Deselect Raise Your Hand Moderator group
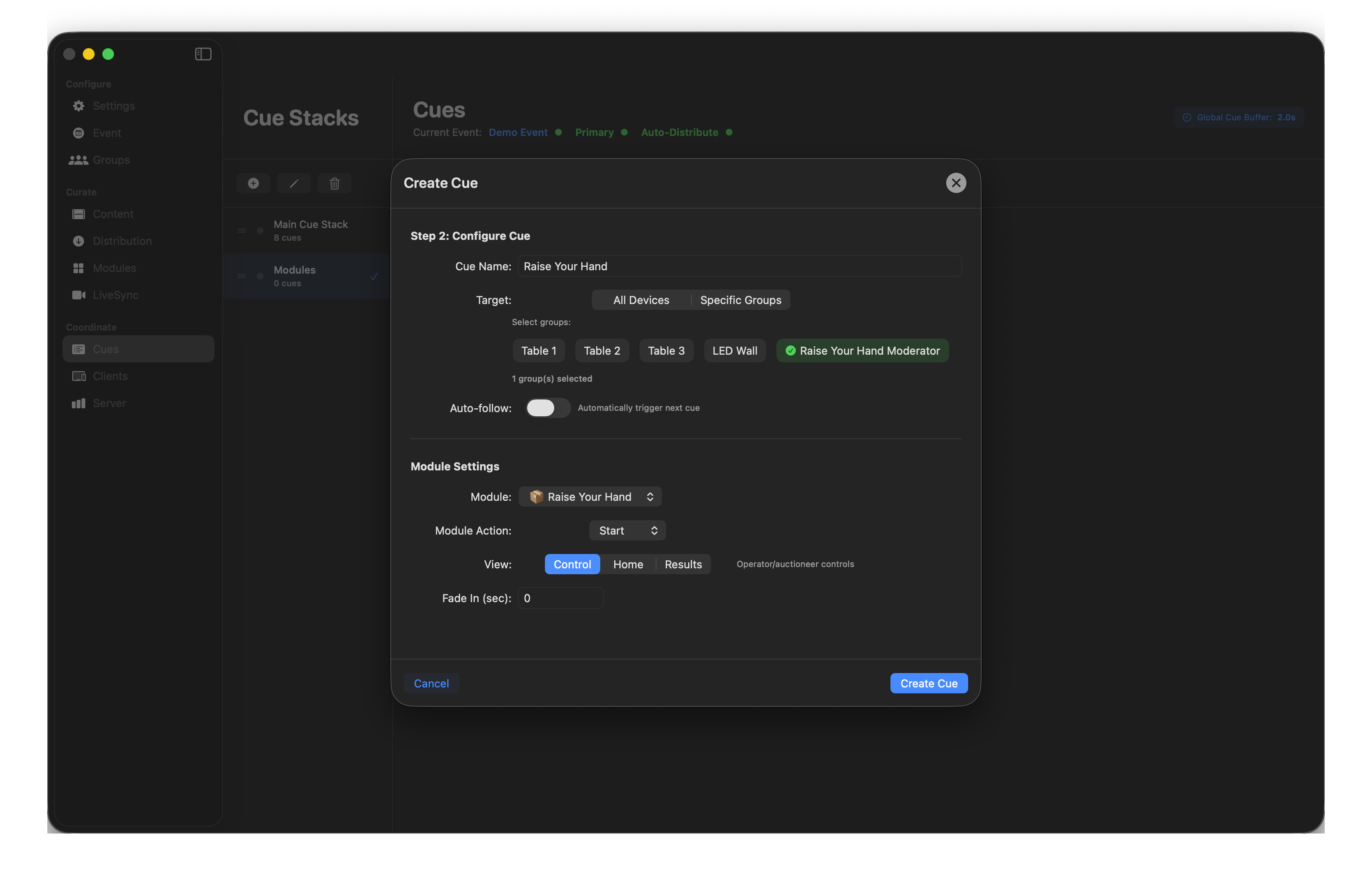The image size is (1372, 896). [863, 351]
